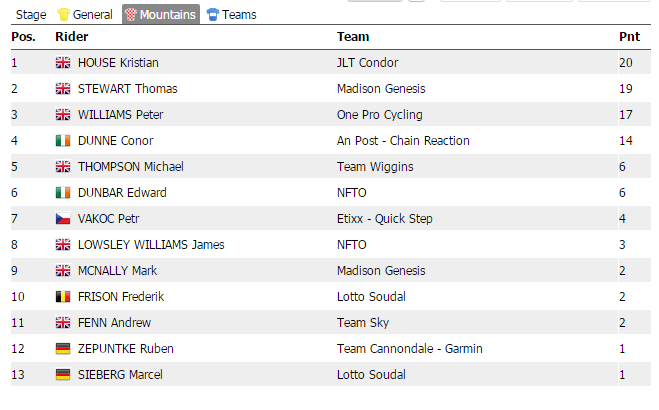Click the Pnt column header

coord(629,37)
